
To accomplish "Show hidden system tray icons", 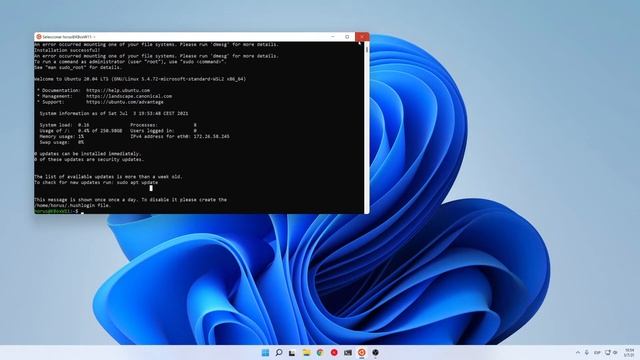I will coord(578,352).
